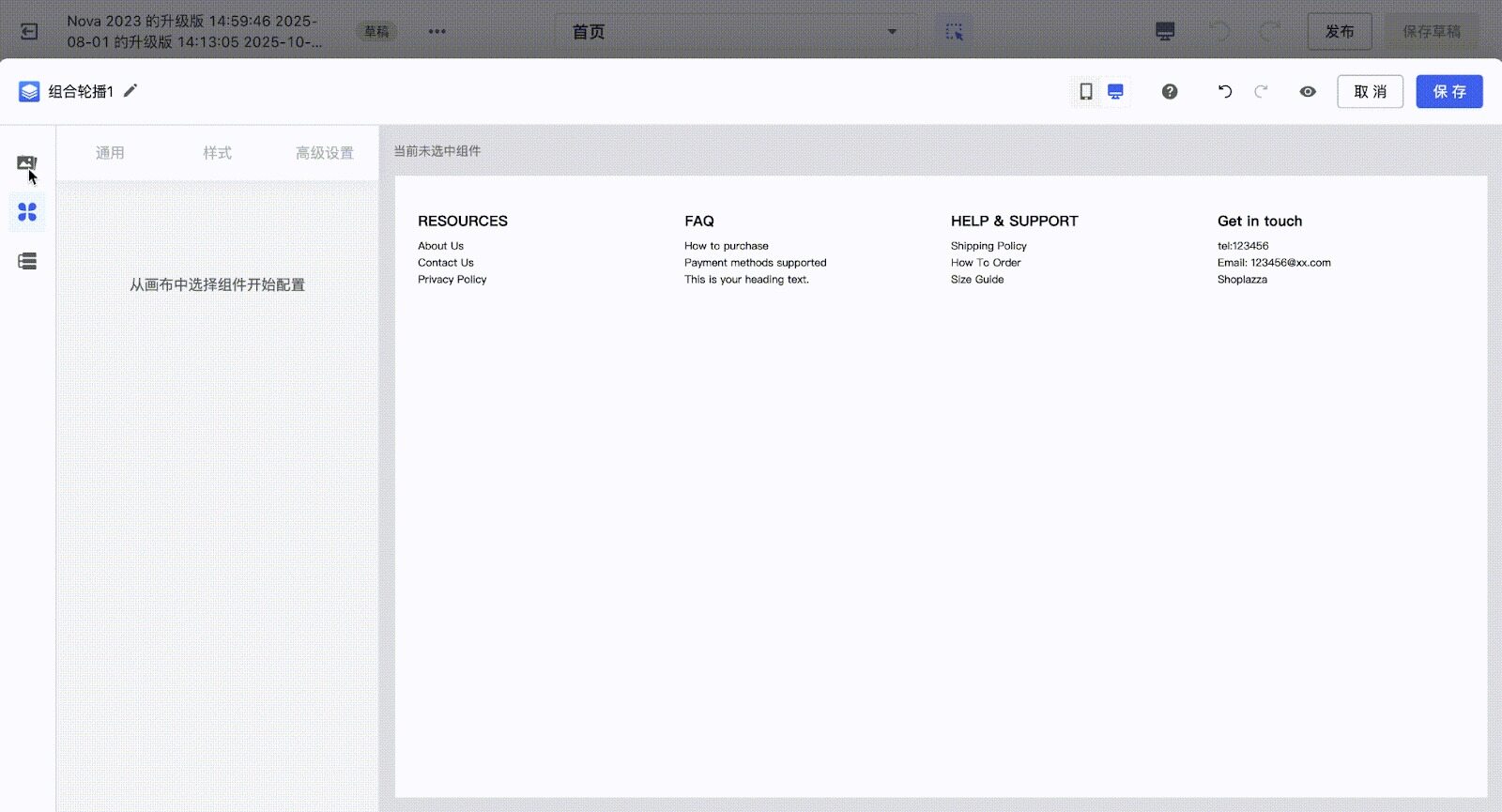The height and width of the screenshot is (812, 1502).
Task: Select the RESOURCES heading on canvas
Action: (462, 222)
